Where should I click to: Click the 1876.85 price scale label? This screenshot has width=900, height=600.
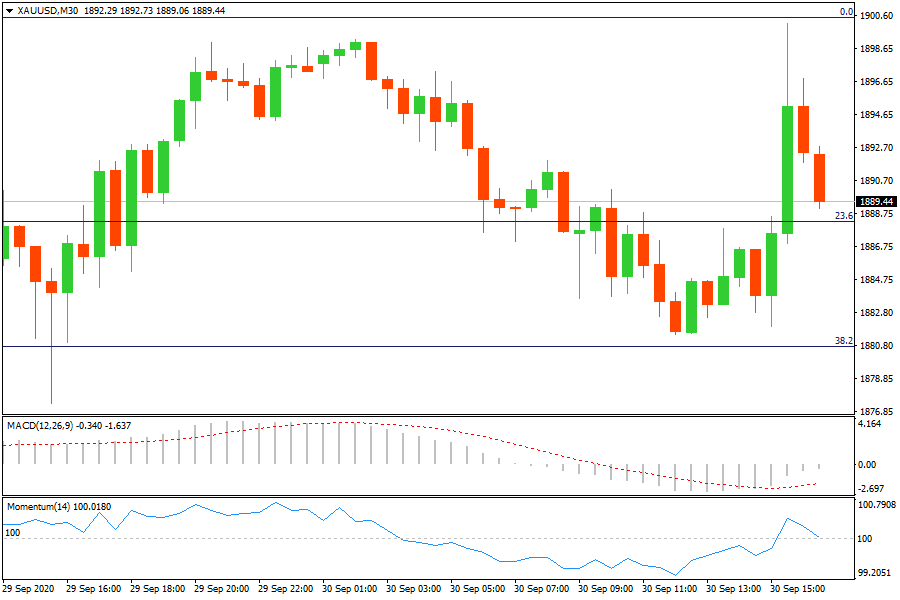coord(876,411)
